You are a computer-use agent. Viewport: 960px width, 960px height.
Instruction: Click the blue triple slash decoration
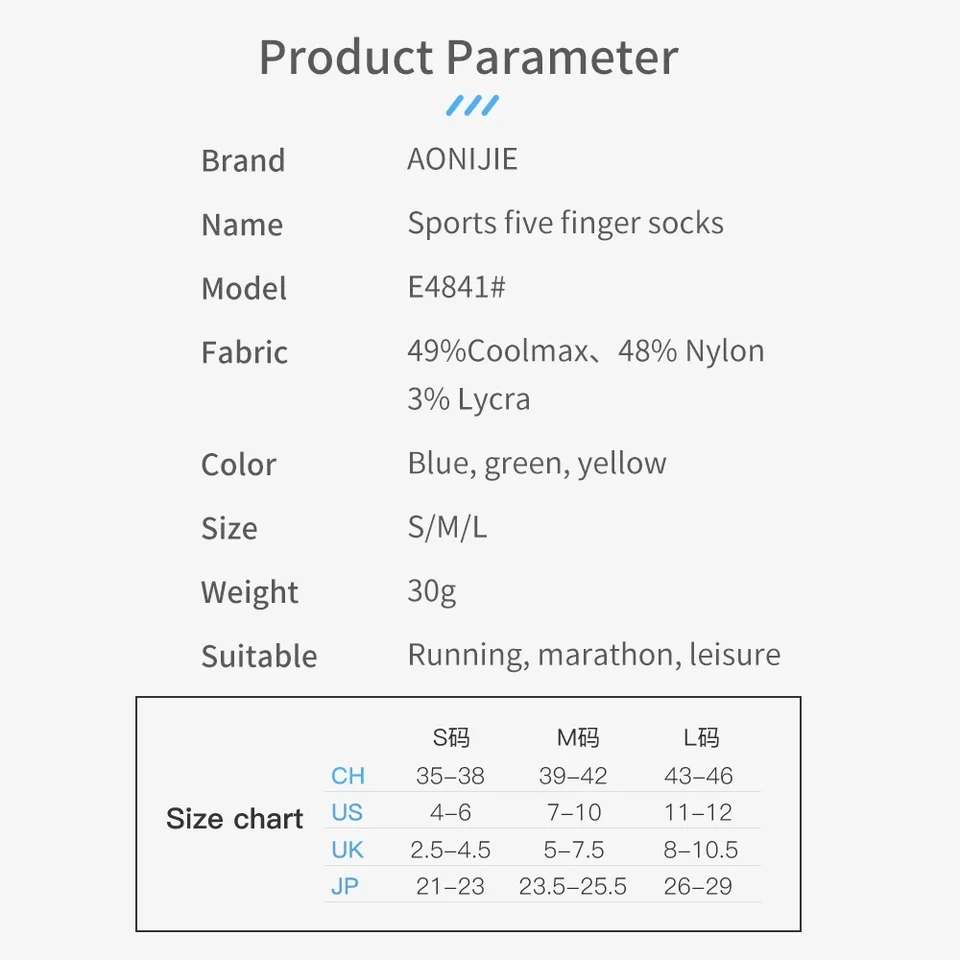472,105
